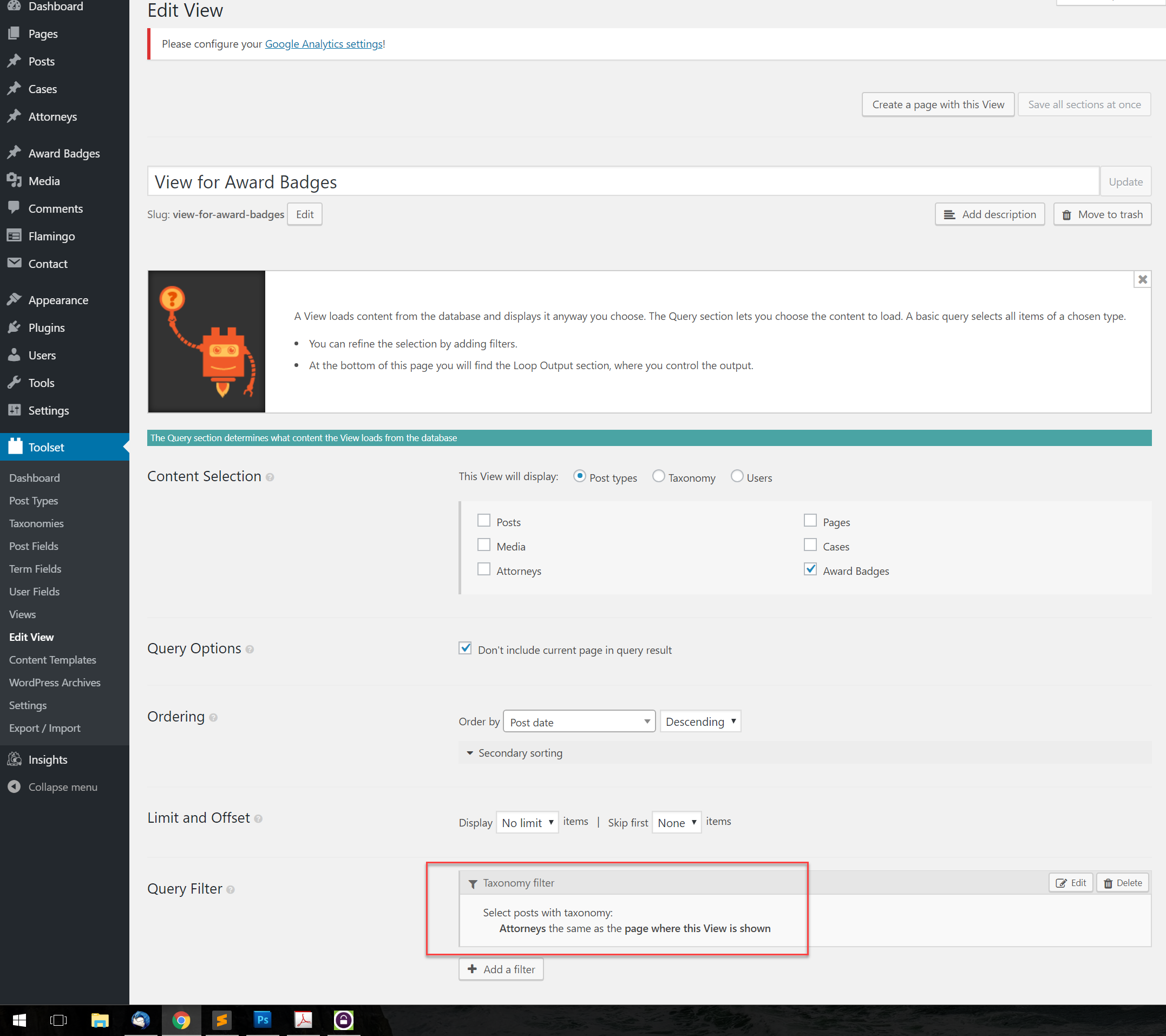The height and width of the screenshot is (1036, 1166).
Task: Open Photoshop from the taskbar
Action: [263, 1020]
